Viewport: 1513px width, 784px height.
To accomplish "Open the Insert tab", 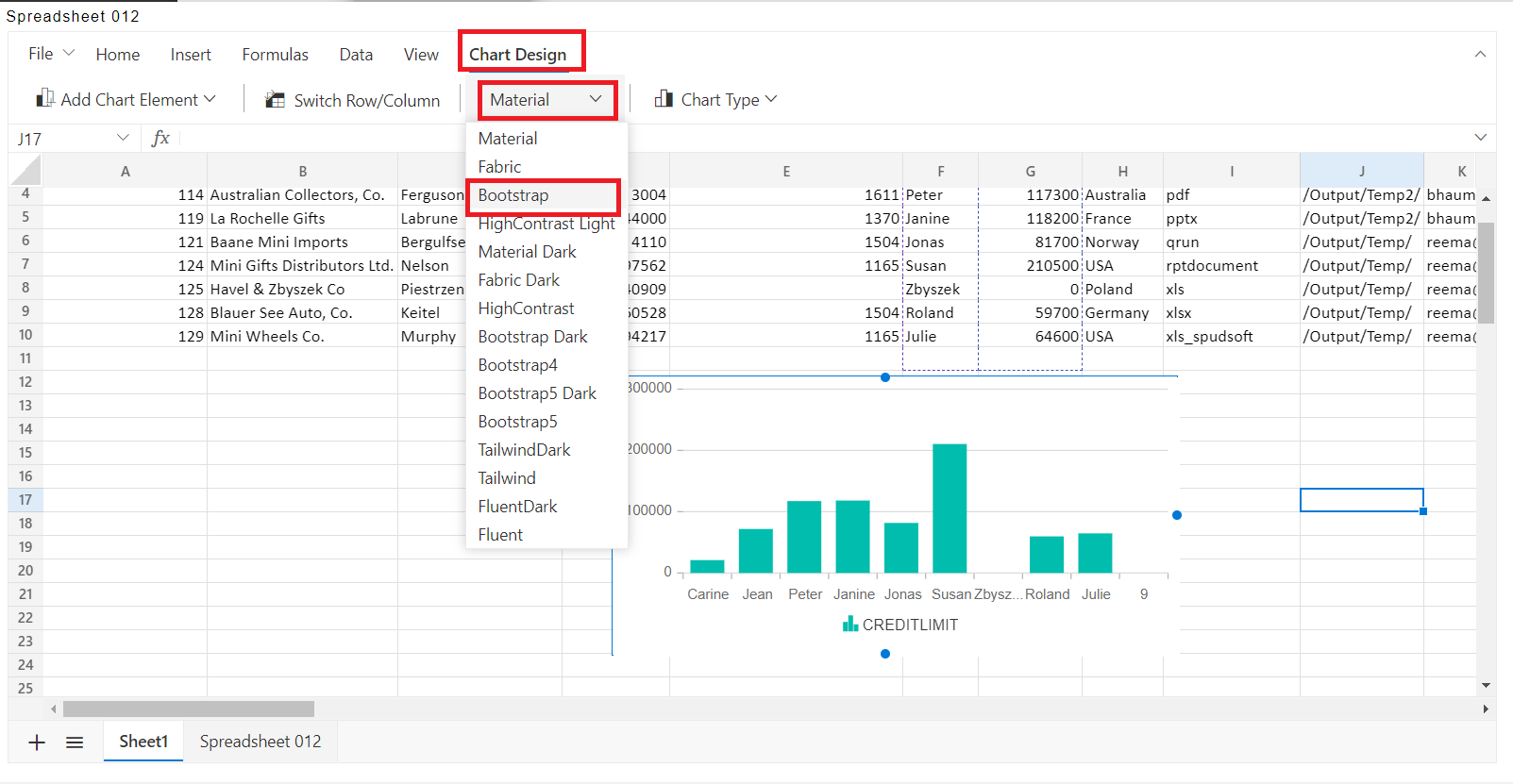I will [191, 55].
